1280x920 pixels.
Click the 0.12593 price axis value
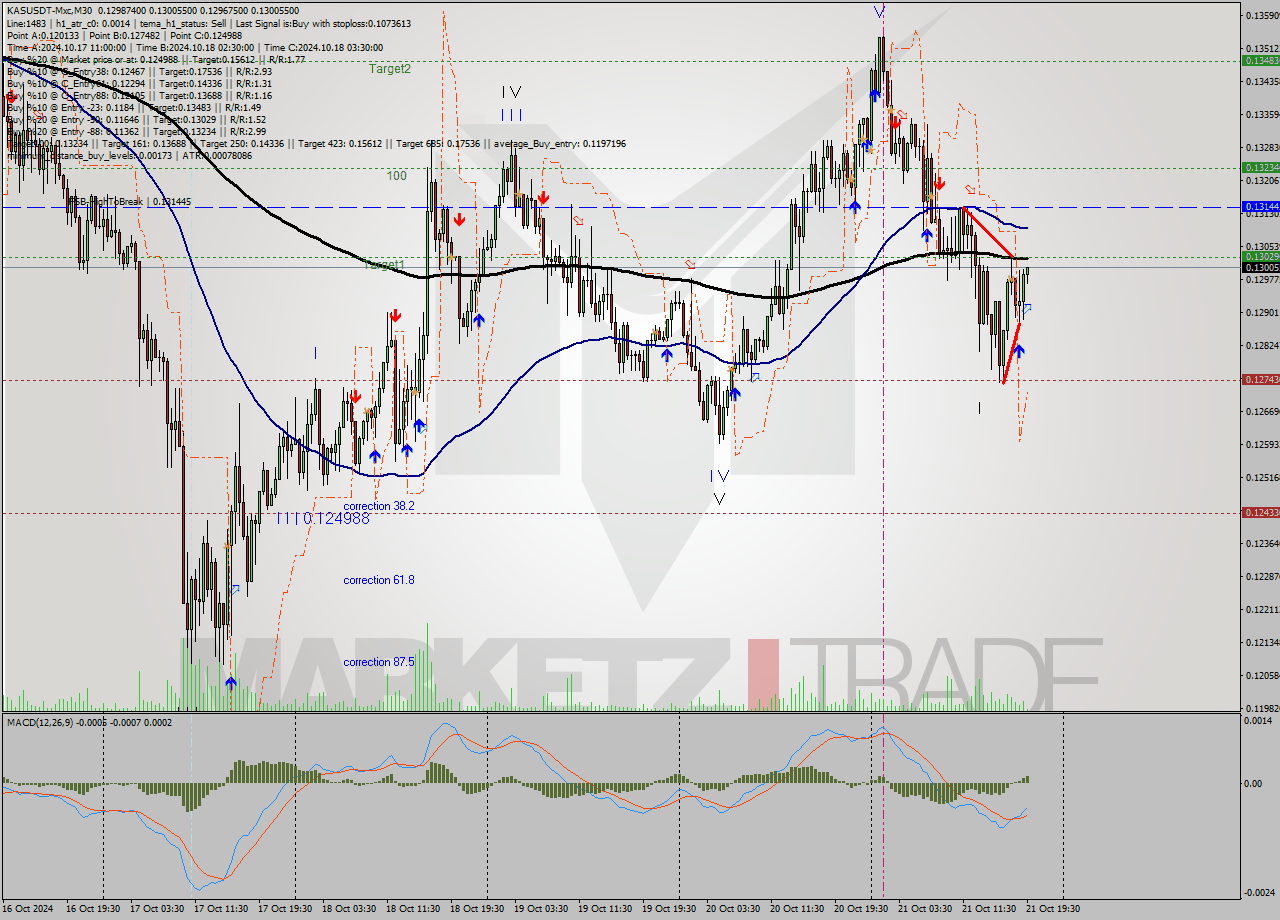(1262, 444)
